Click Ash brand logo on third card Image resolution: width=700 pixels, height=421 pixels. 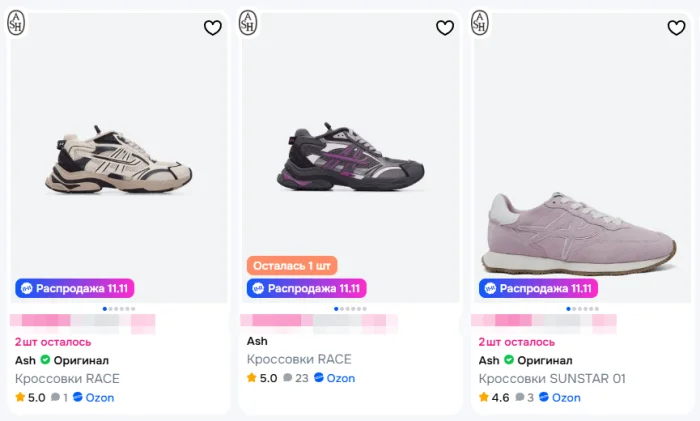(480, 23)
